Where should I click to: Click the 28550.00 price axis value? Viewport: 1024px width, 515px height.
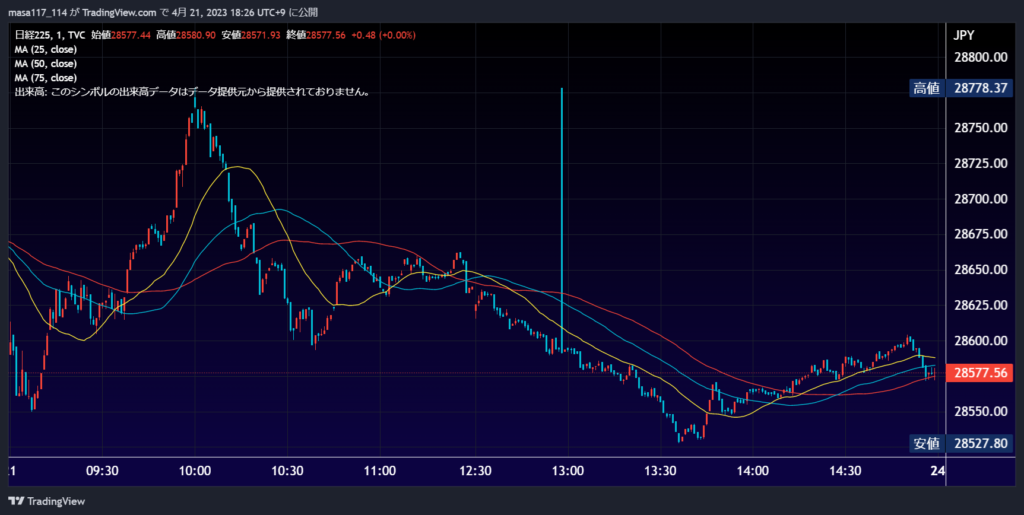tap(981, 411)
